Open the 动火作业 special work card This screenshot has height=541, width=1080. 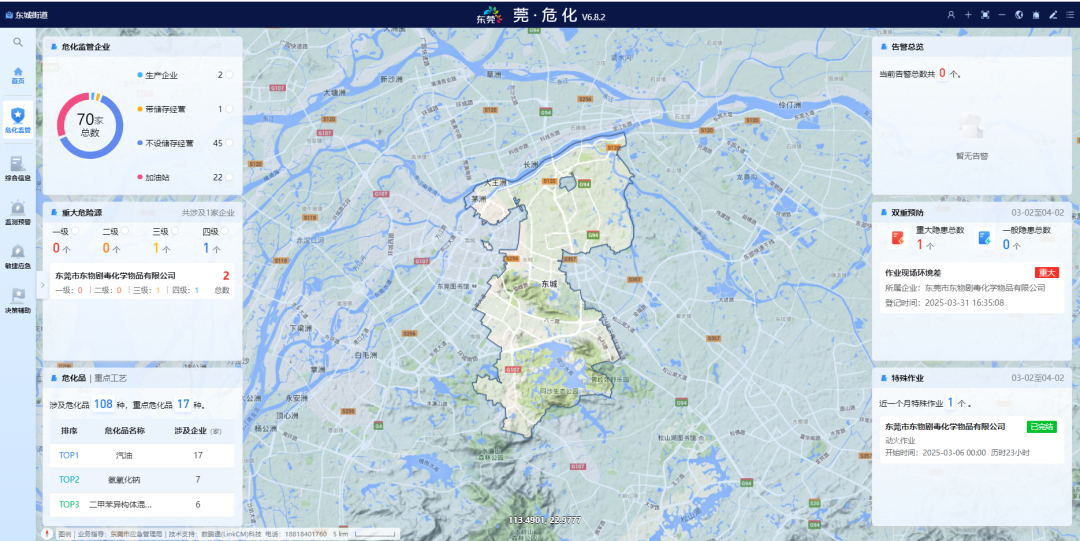(972, 439)
